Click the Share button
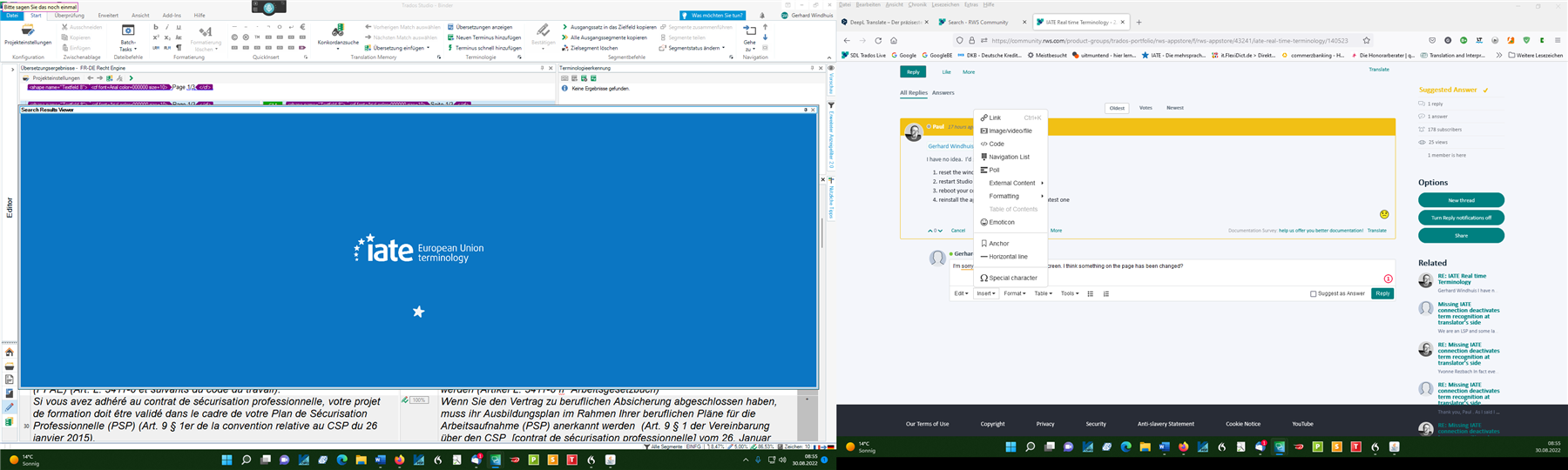The width and height of the screenshot is (1568, 470). [x=1461, y=235]
